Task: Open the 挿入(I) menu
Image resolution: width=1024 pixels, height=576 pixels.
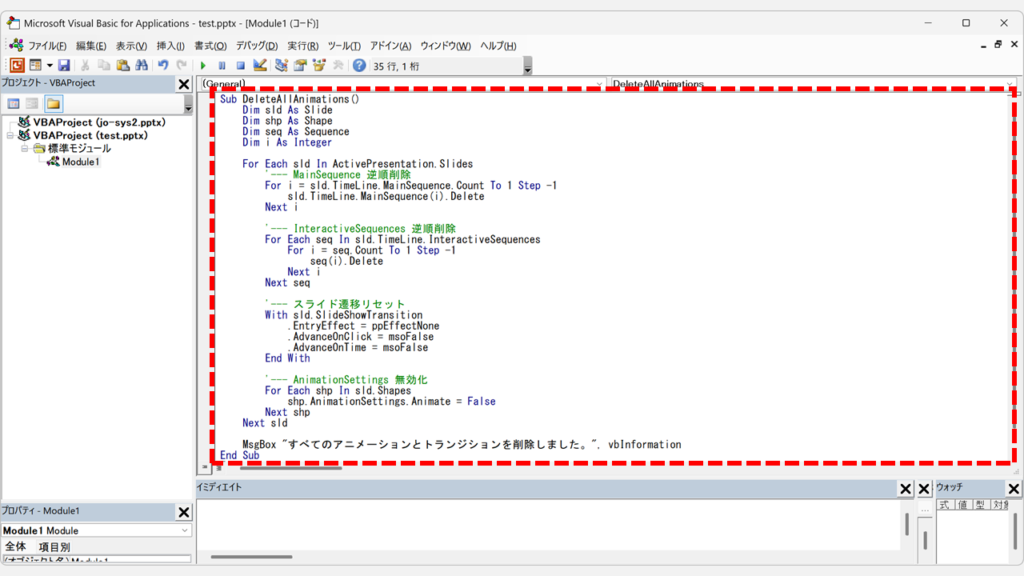Action: pos(170,46)
